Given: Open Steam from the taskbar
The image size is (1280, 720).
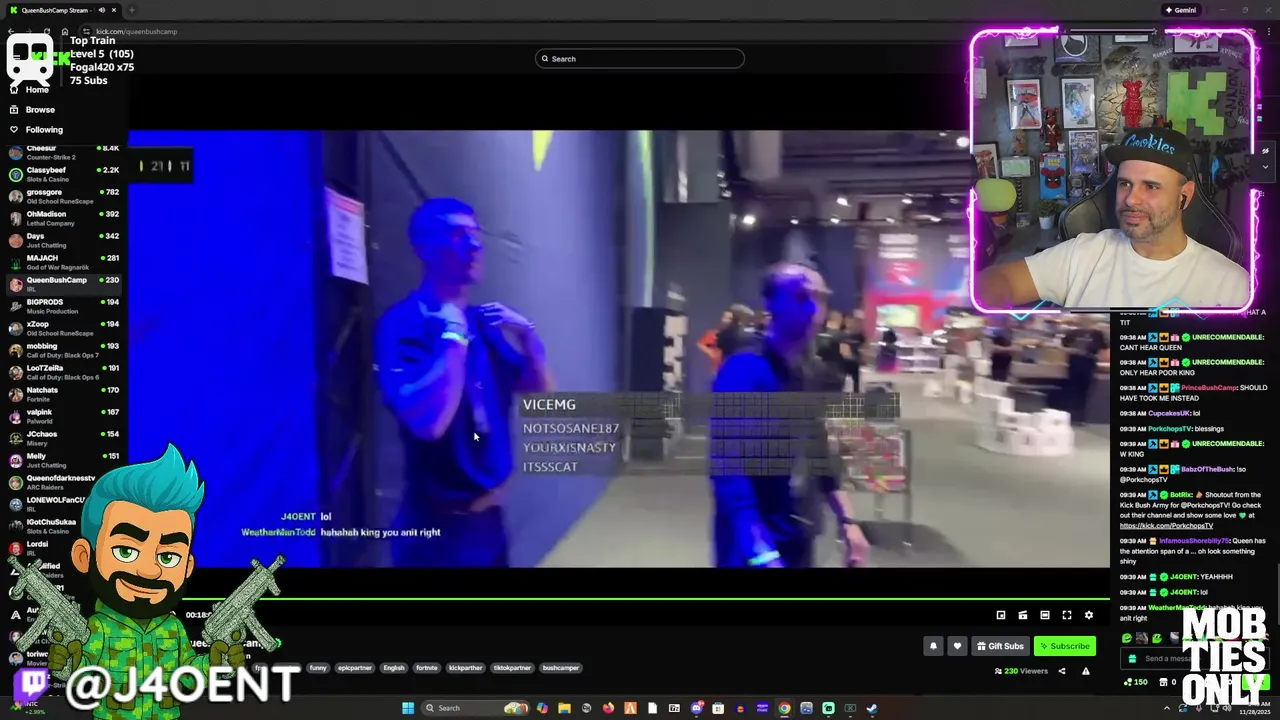Looking at the screenshot, I should coord(872,708).
